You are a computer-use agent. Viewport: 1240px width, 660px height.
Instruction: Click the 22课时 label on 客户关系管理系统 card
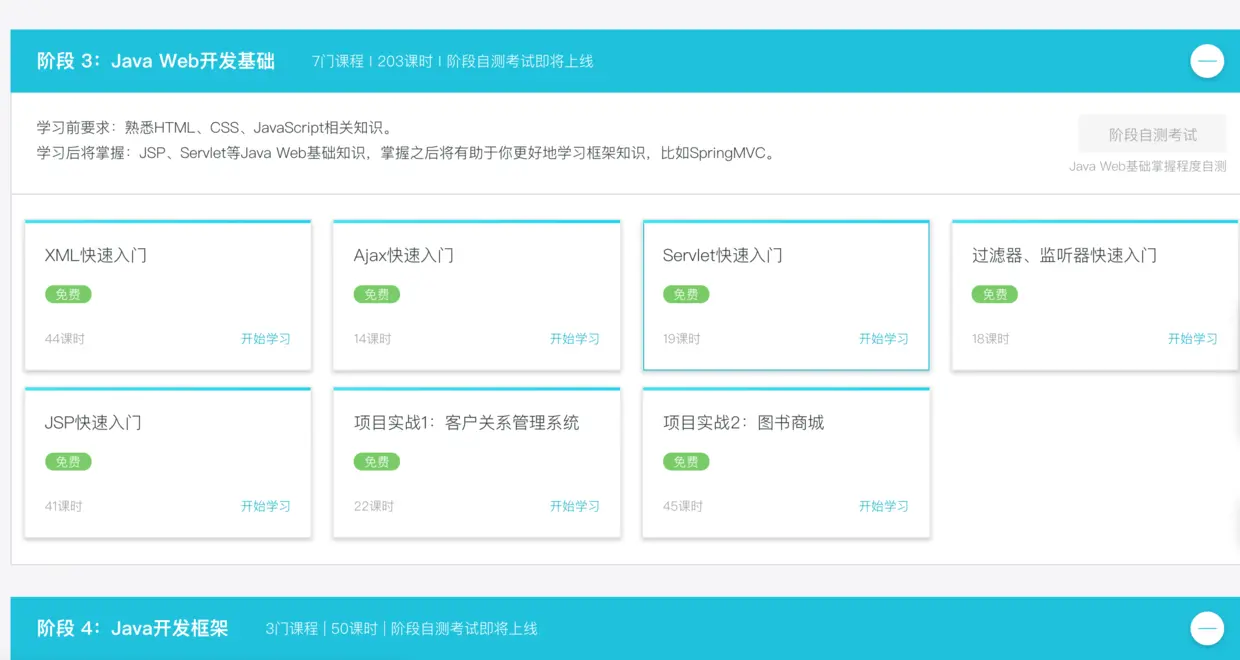pyautogui.click(x=374, y=506)
